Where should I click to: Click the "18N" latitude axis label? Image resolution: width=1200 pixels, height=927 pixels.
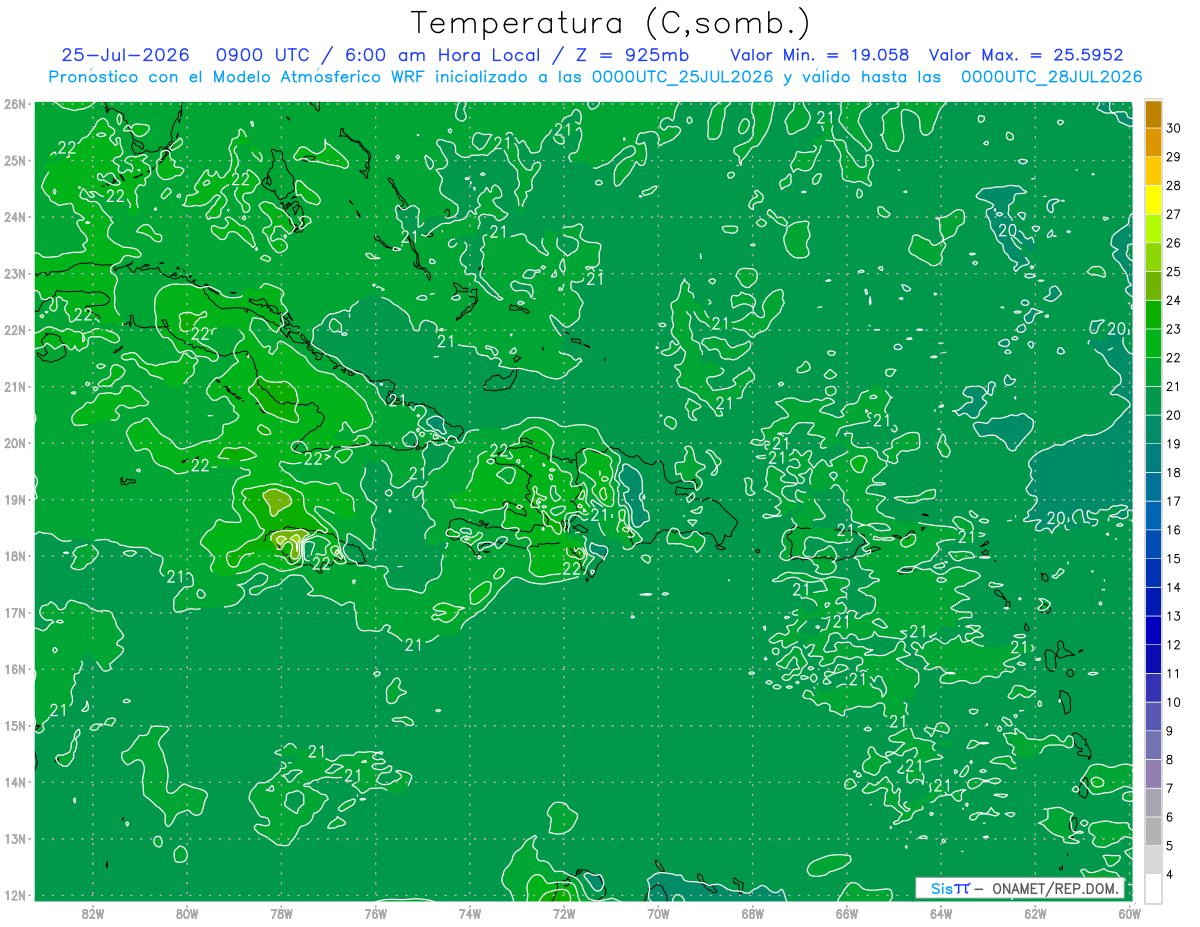point(15,556)
